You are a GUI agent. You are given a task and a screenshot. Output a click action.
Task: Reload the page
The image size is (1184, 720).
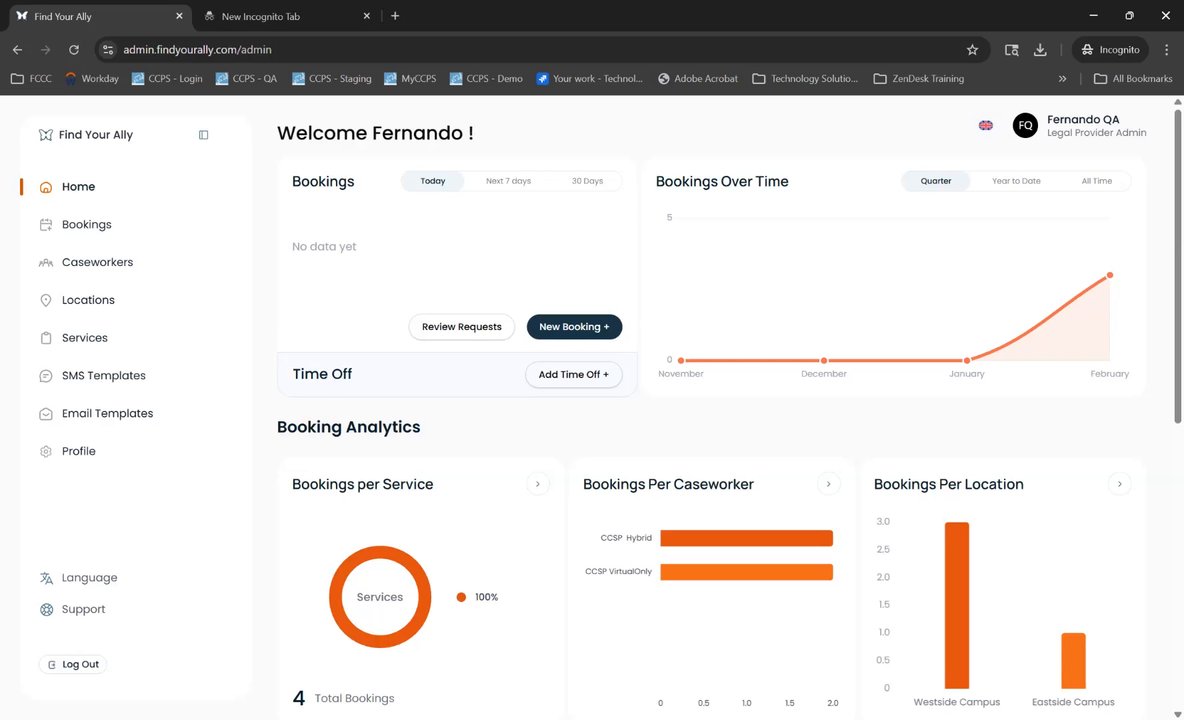73,50
